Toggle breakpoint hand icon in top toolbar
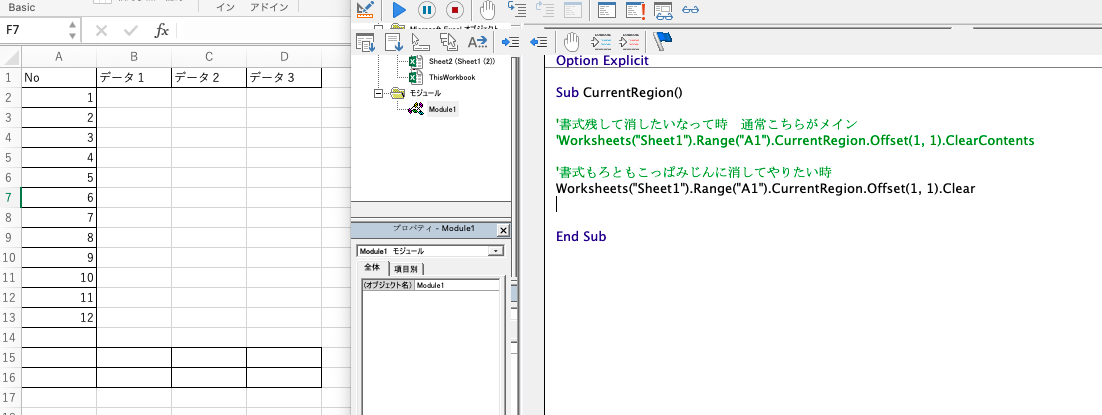 (x=487, y=10)
